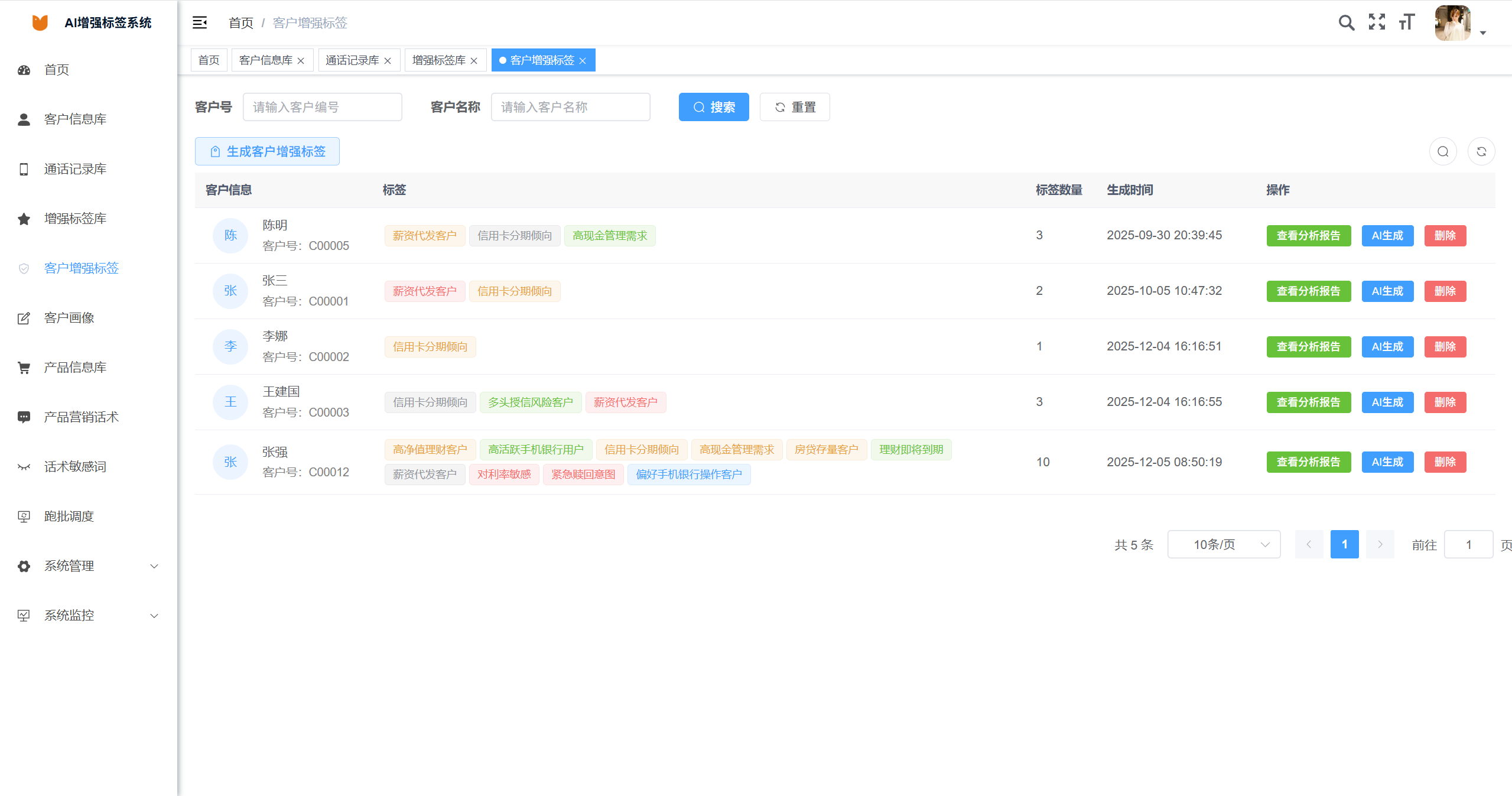Click 生成客户增强标签 button
Image resolution: width=1512 pixels, height=796 pixels.
tap(267, 152)
